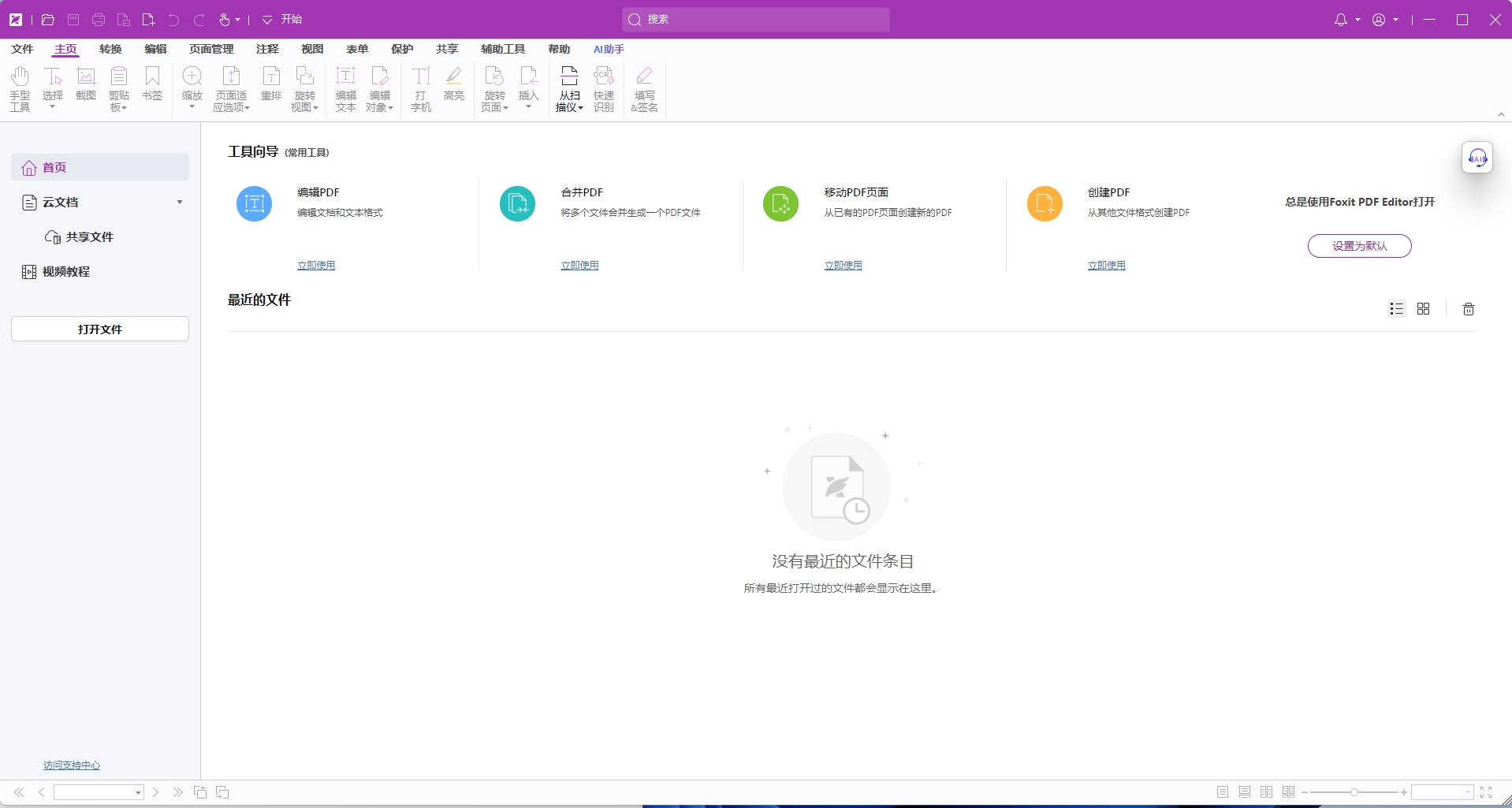This screenshot has width=1512, height=808.
Task: Open the user account dropdown arrow
Action: tap(1395, 20)
